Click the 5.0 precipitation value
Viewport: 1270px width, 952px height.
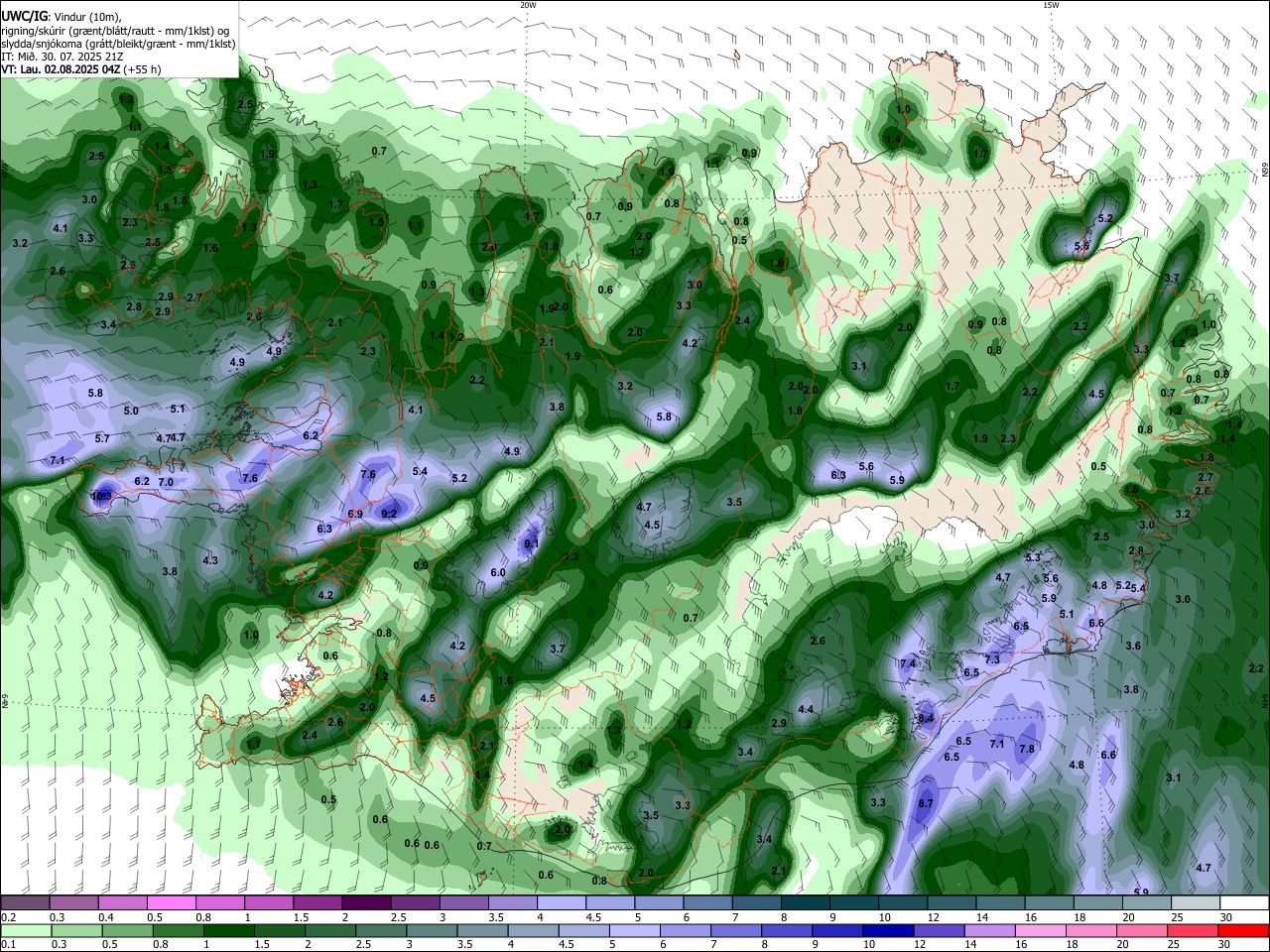[x=131, y=411]
